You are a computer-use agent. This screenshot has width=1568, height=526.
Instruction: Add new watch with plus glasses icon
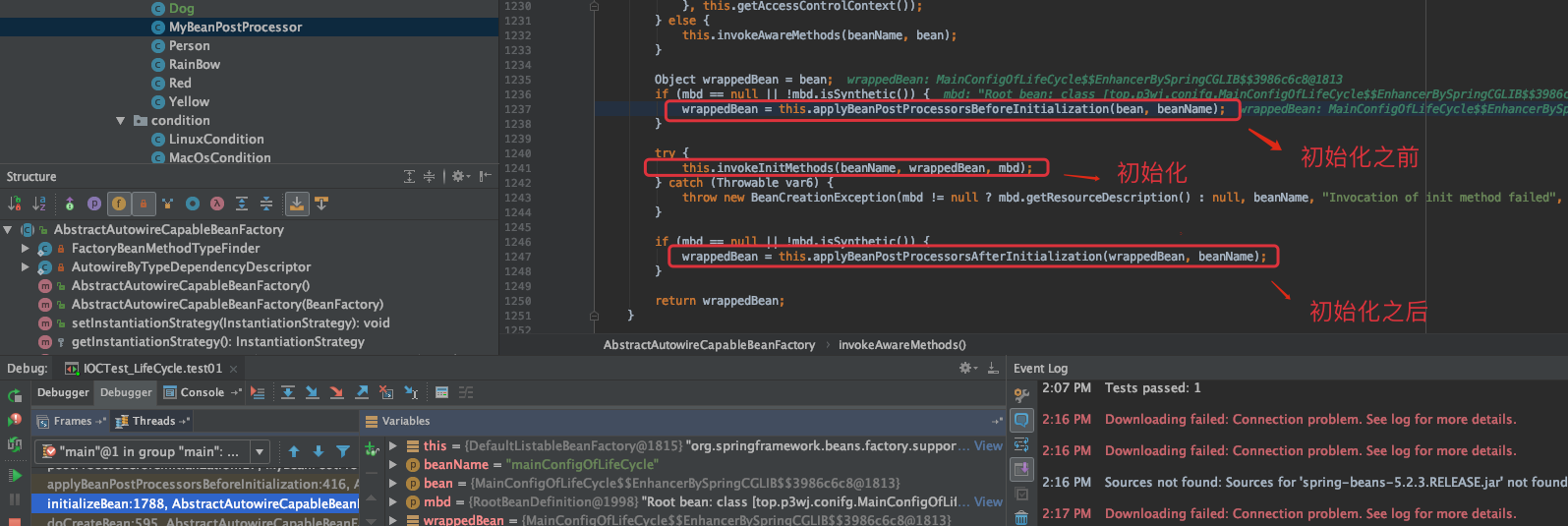coord(372,449)
